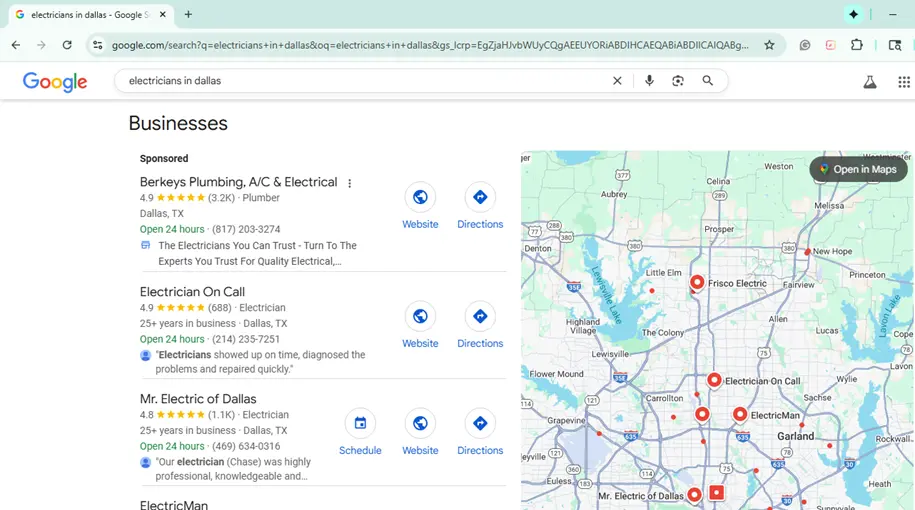
Task: Click Mr. Electric review snippet about Chase
Action: [x=233, y=469]
